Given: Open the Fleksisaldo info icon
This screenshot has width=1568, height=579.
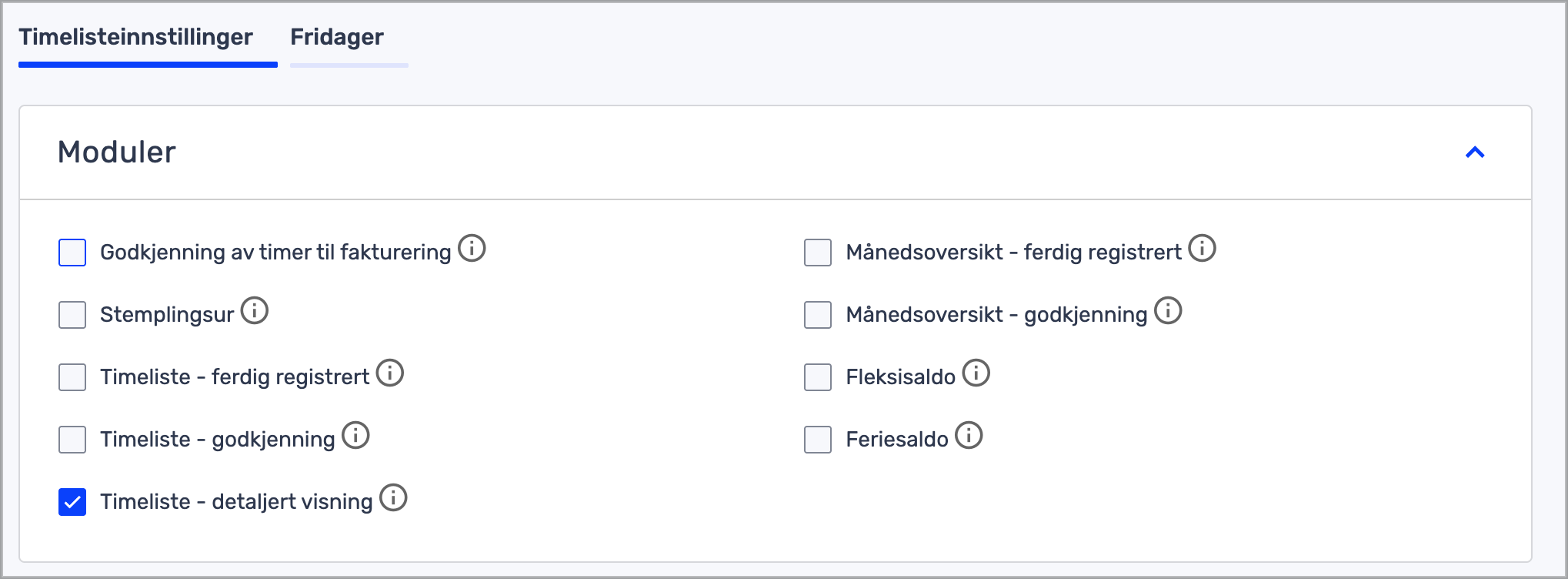Looking at the screenshot, I should pyautogui.click(x=976, y=373).
